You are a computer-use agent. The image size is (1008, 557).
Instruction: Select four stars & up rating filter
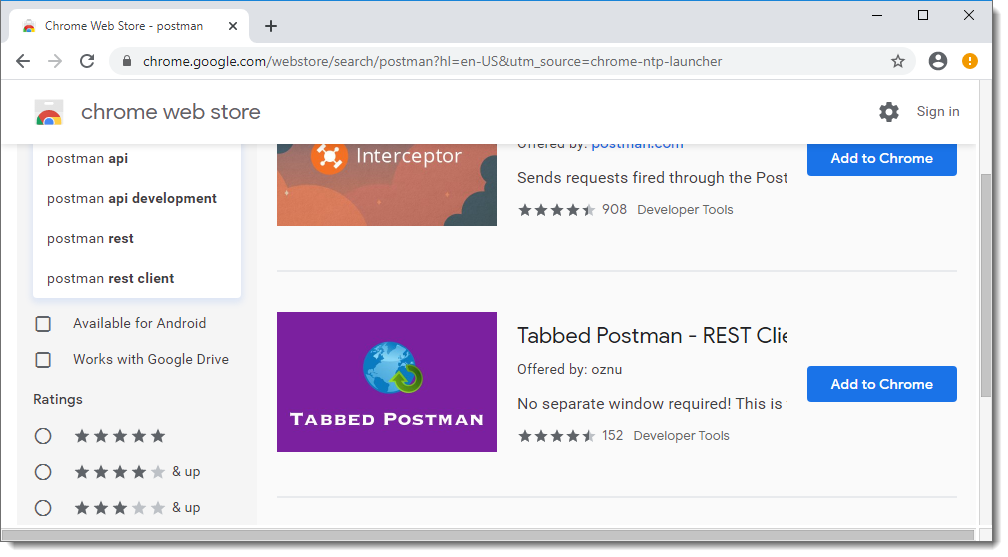pos(43,472)
